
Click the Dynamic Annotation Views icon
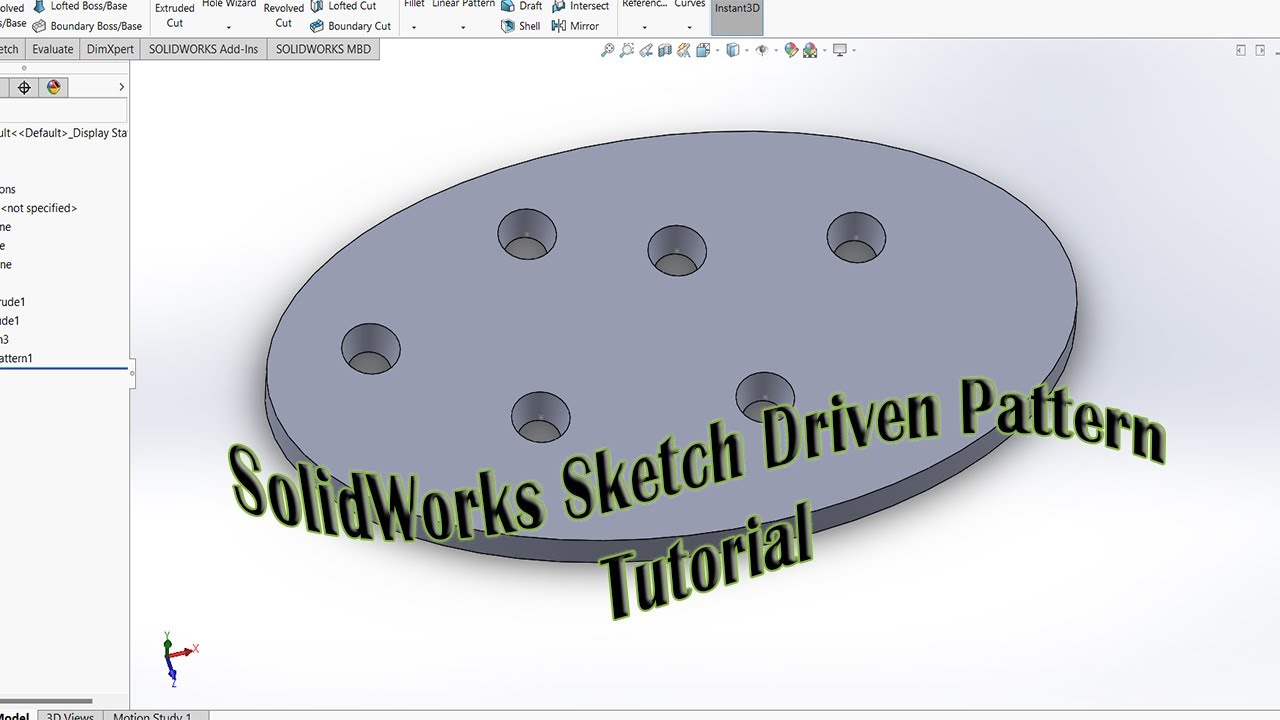[x=683, y=50]
